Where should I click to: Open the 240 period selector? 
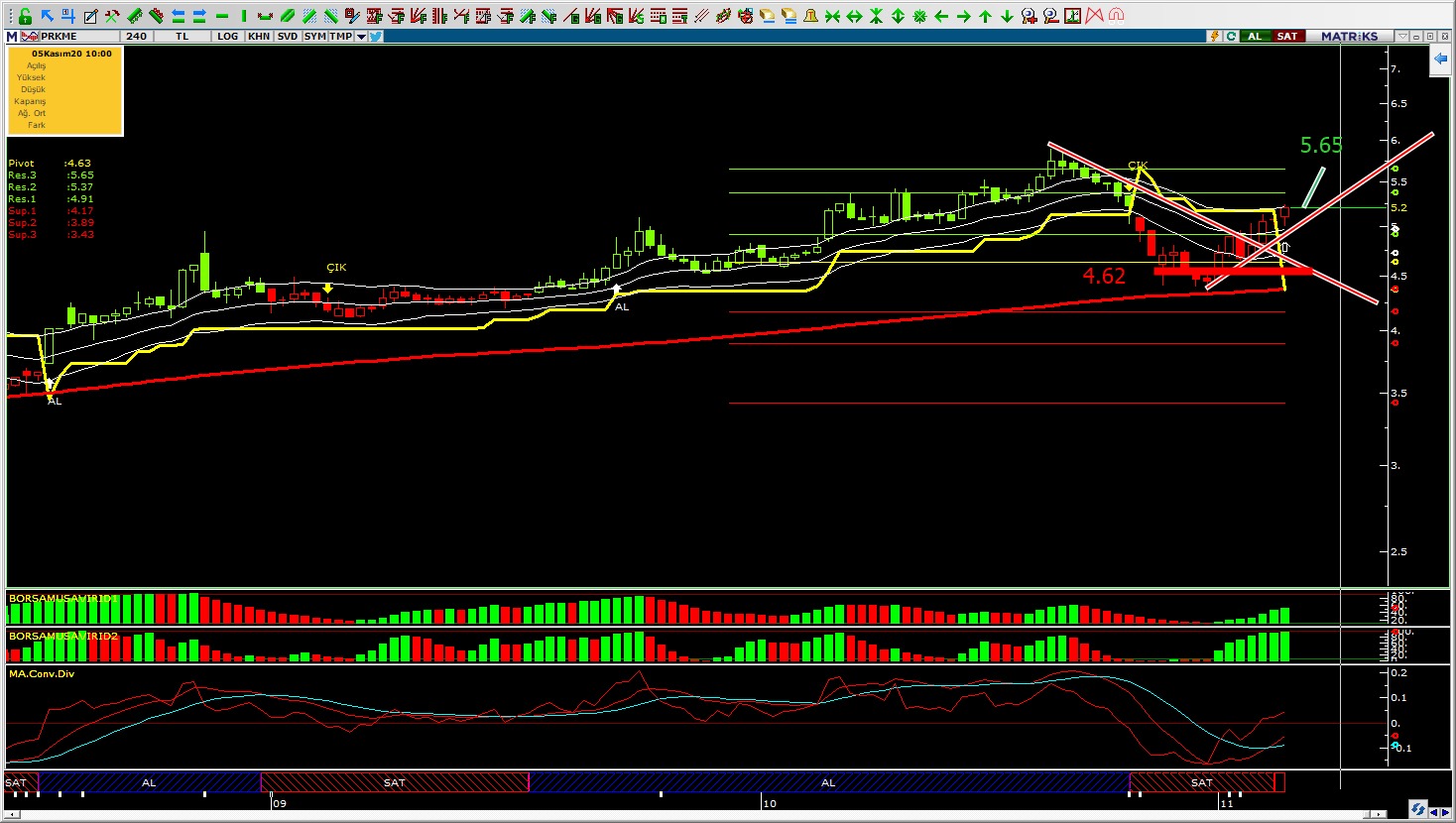click(x=137, y=37)
